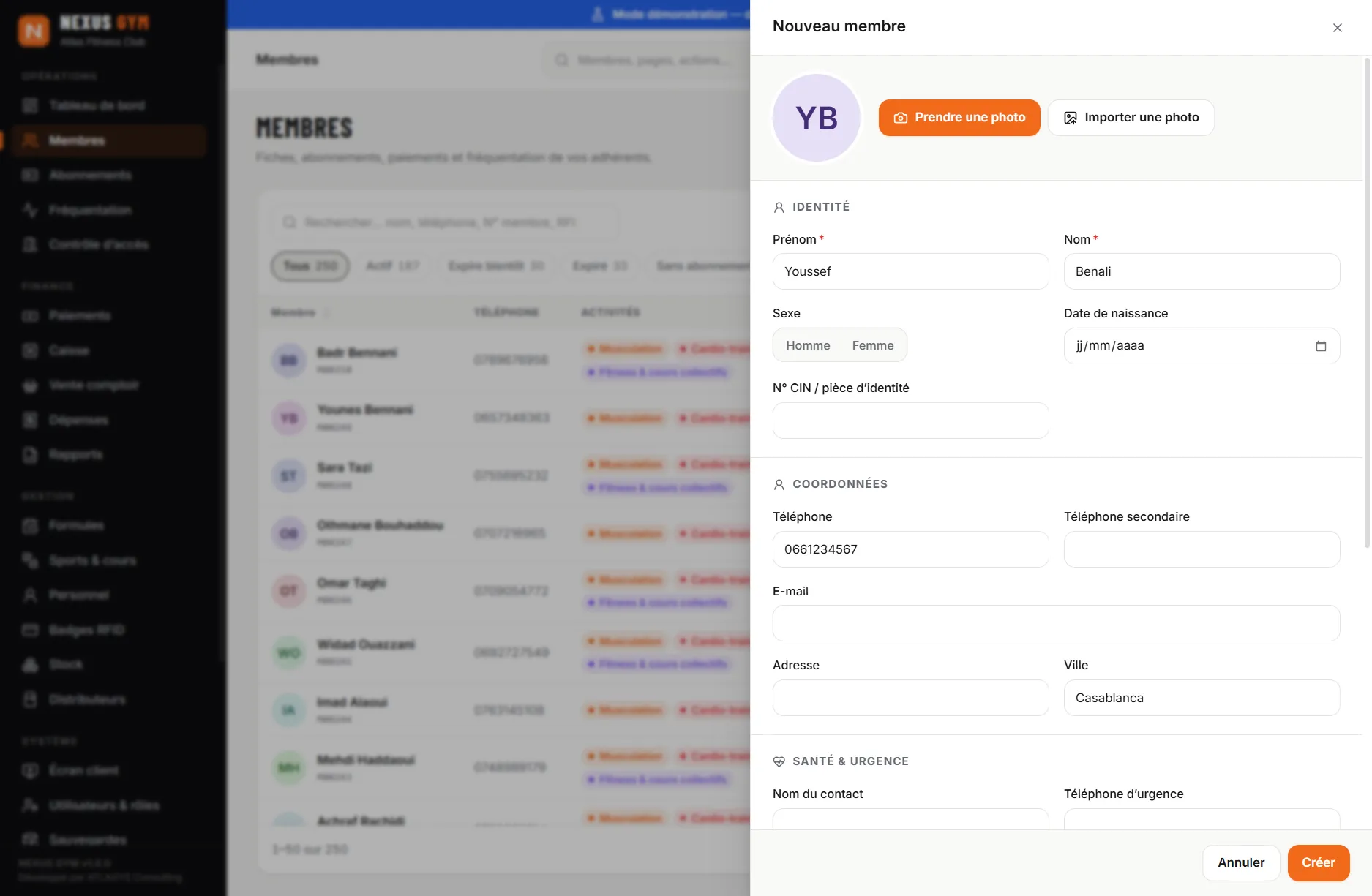Select Homme as sexe
Image resolution: width=1372 pixels, height=896 pixels.
[x=808, y=345]
